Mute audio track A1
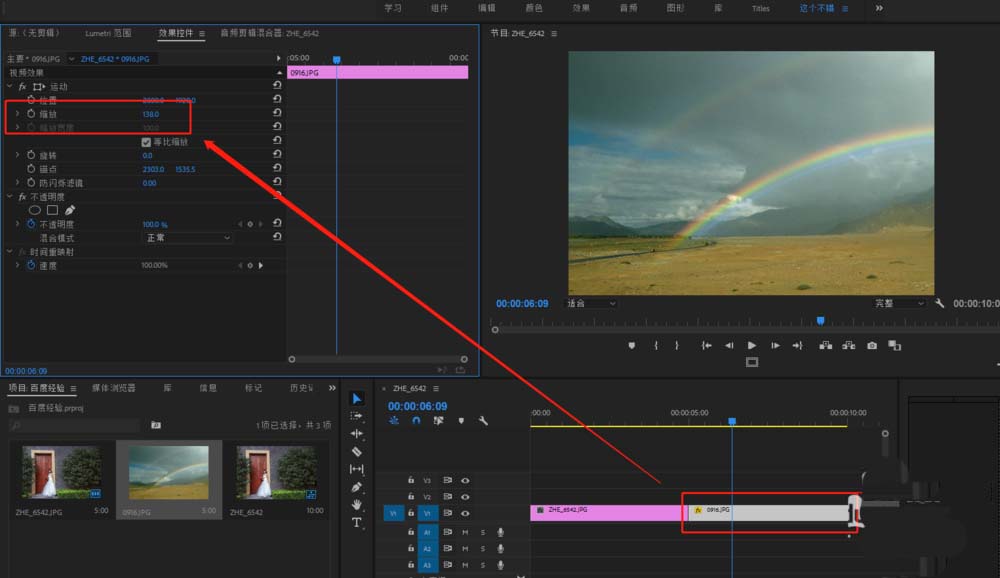Screen dimensions: 1000x578 pos(465,532)
